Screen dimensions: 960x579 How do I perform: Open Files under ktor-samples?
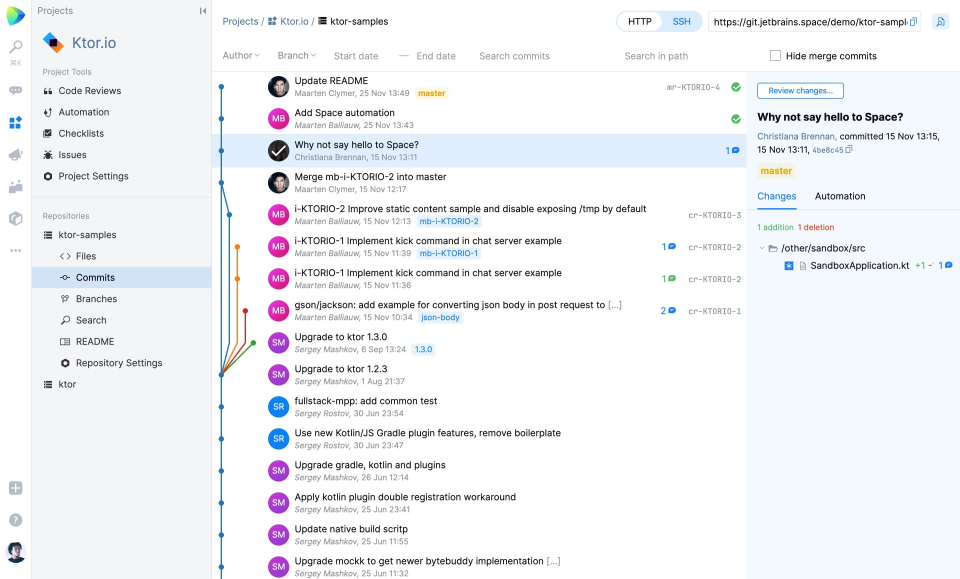point(86,256)
